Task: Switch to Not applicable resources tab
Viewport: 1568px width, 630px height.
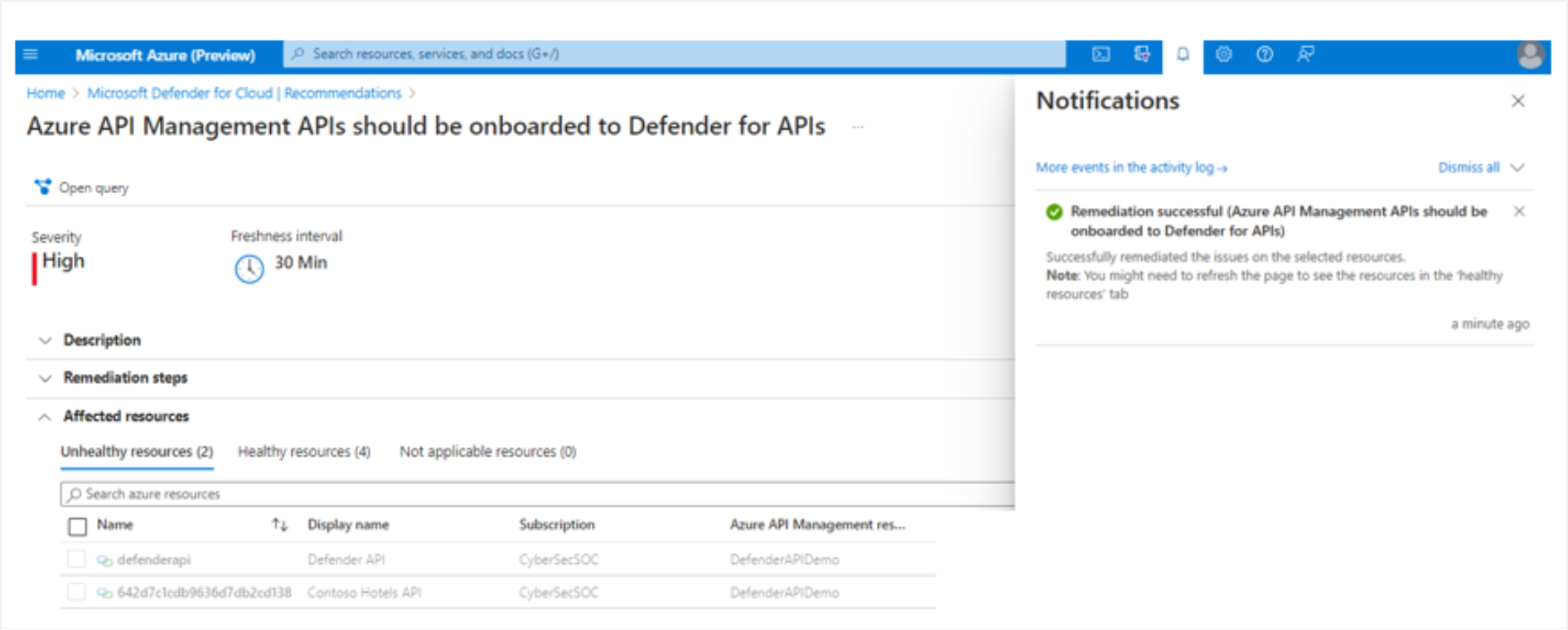Action: click(487, 452)
